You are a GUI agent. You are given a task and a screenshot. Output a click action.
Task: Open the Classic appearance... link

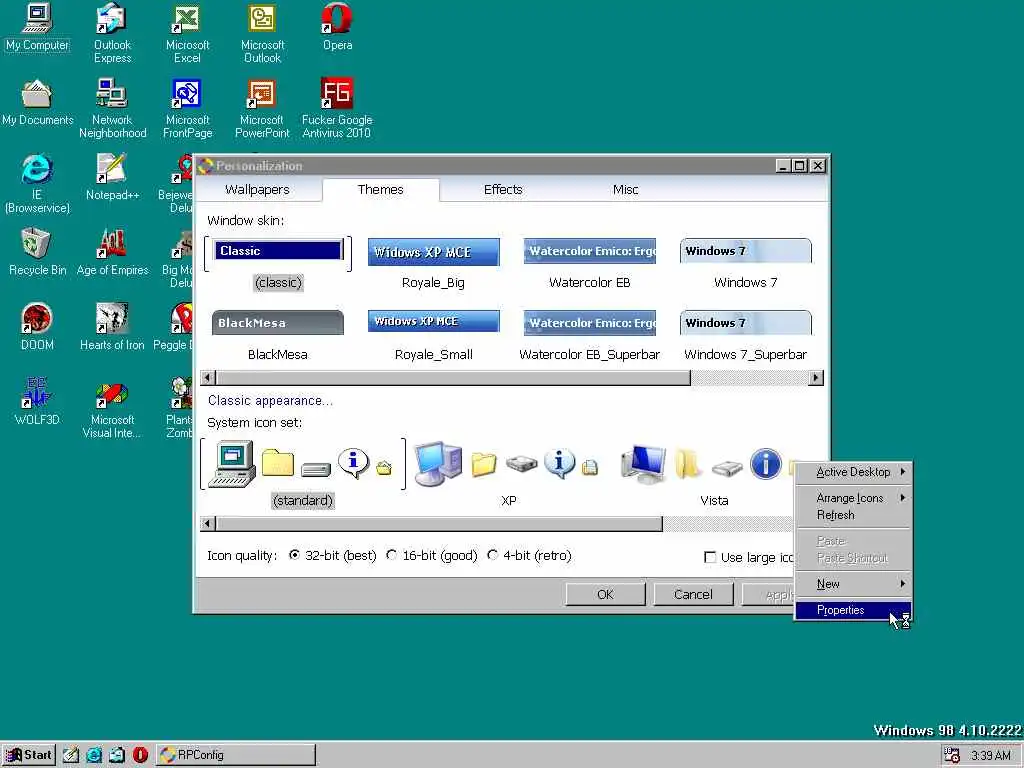click(270, 401)
